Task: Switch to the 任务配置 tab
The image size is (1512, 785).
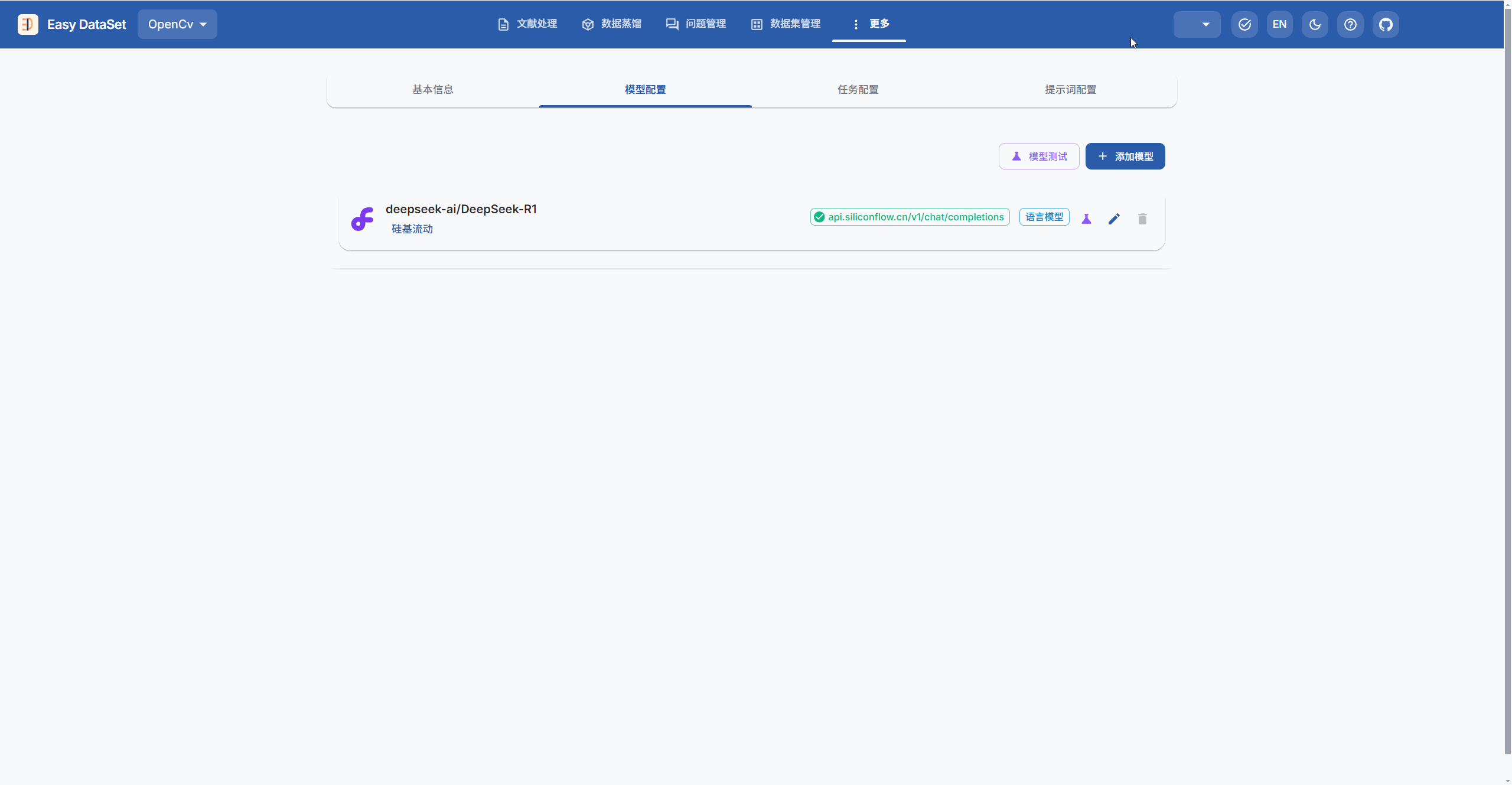Action: point(858,90)
